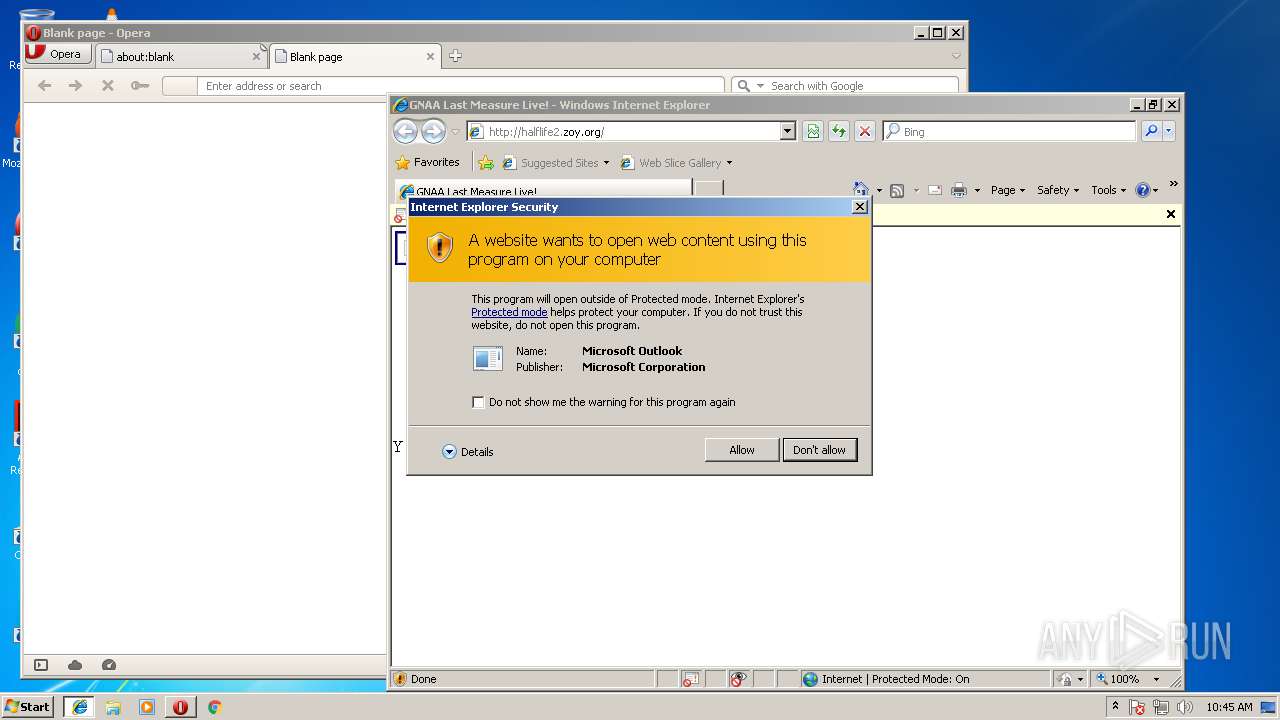Close the Blank page tab in Opera
Viewport: 1280px width, 720px height.
pyautogui.click(x=431, y=57)
